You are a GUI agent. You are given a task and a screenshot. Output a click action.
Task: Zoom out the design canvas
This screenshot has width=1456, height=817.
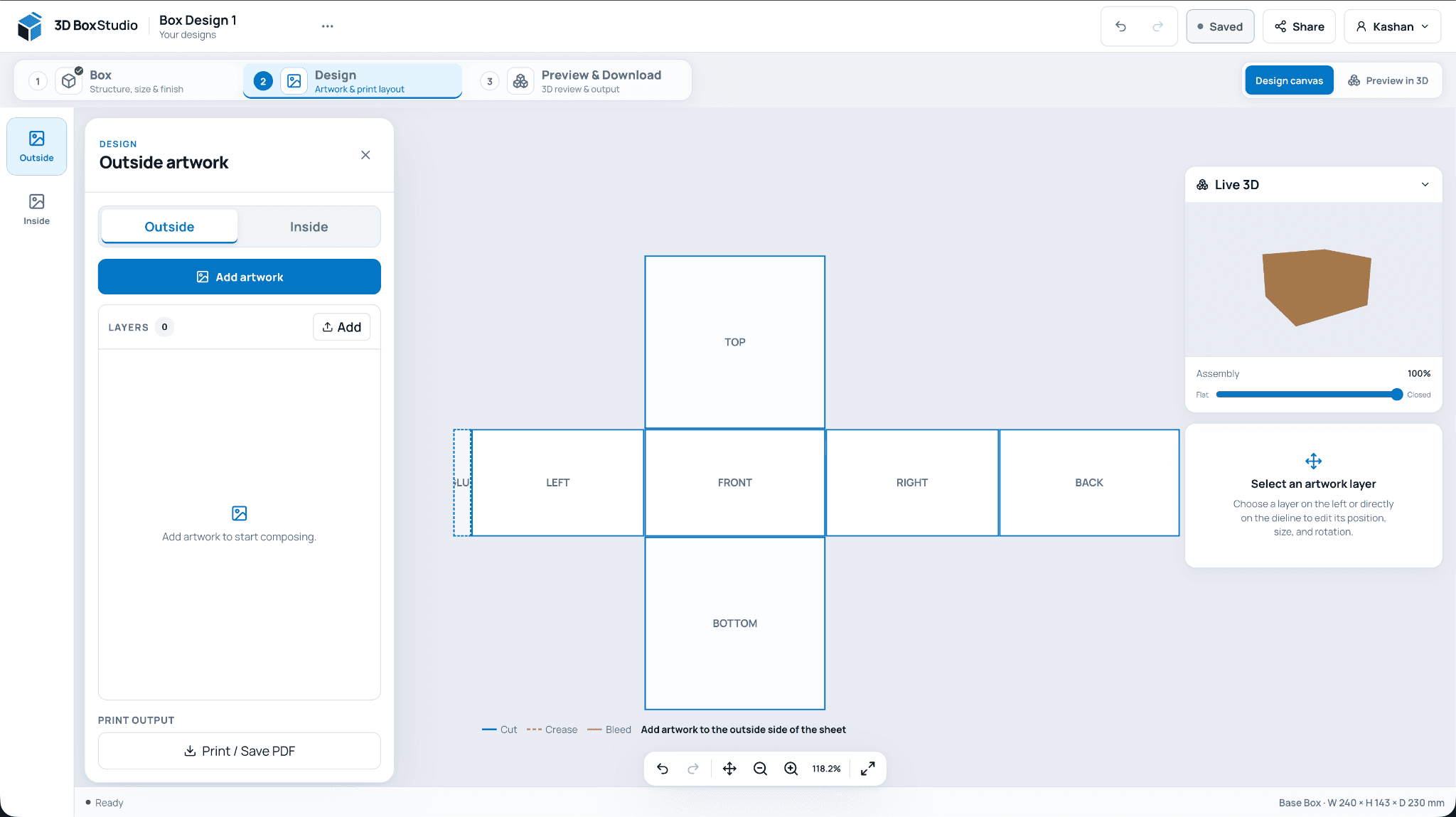[760, 769]
